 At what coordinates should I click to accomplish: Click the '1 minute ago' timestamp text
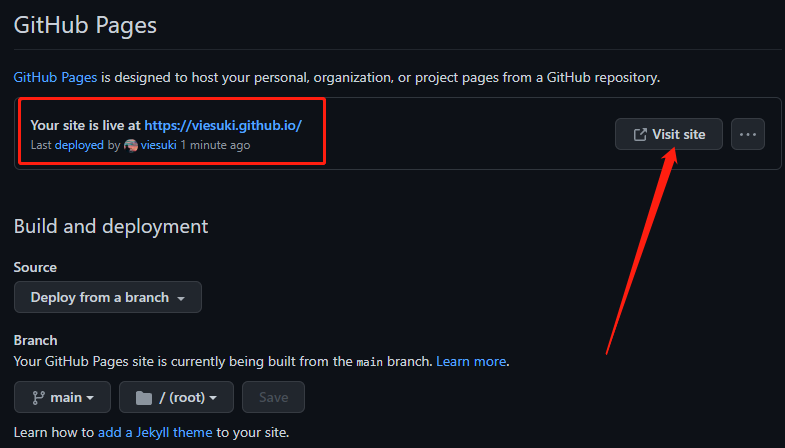215,145
